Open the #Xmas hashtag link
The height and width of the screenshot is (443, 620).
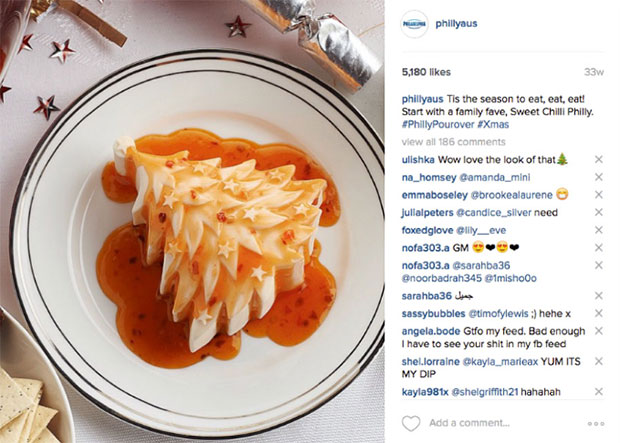(x=493, y=125)
